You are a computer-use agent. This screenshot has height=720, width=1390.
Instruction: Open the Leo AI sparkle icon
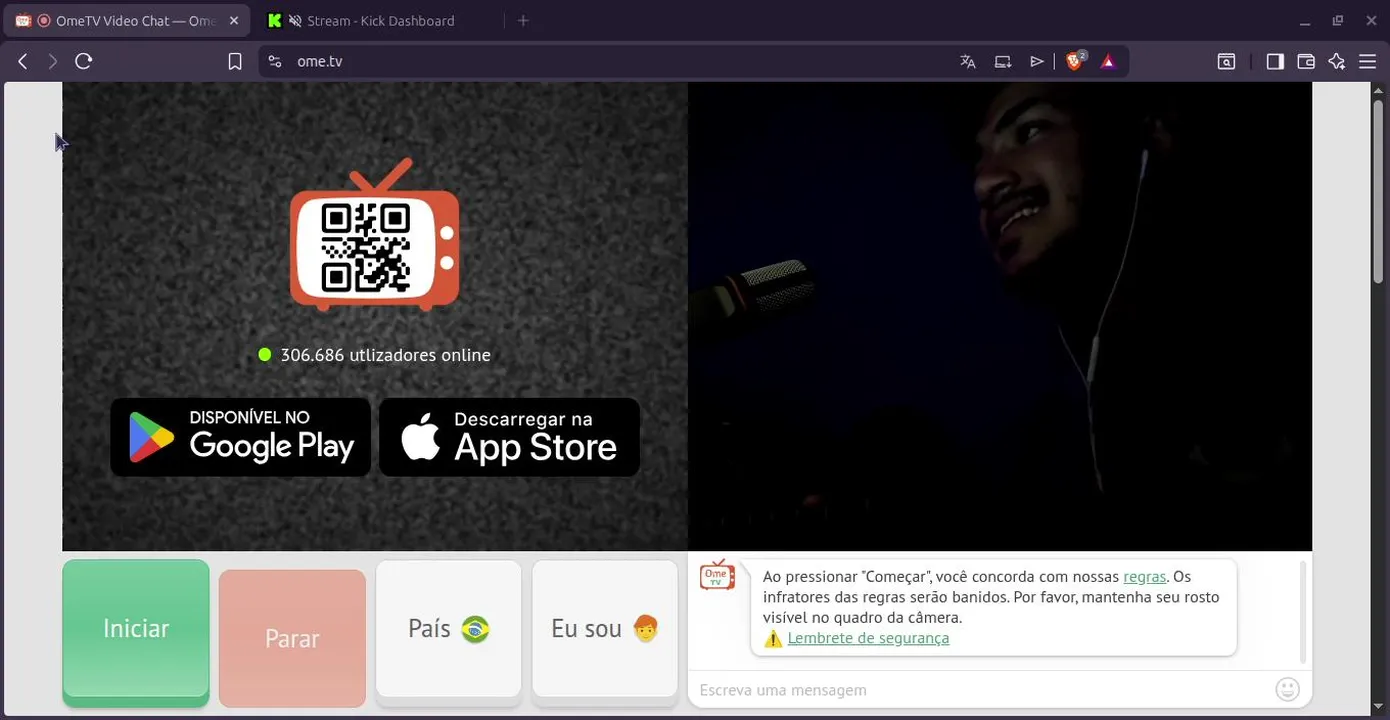(x=1337, y=61)
